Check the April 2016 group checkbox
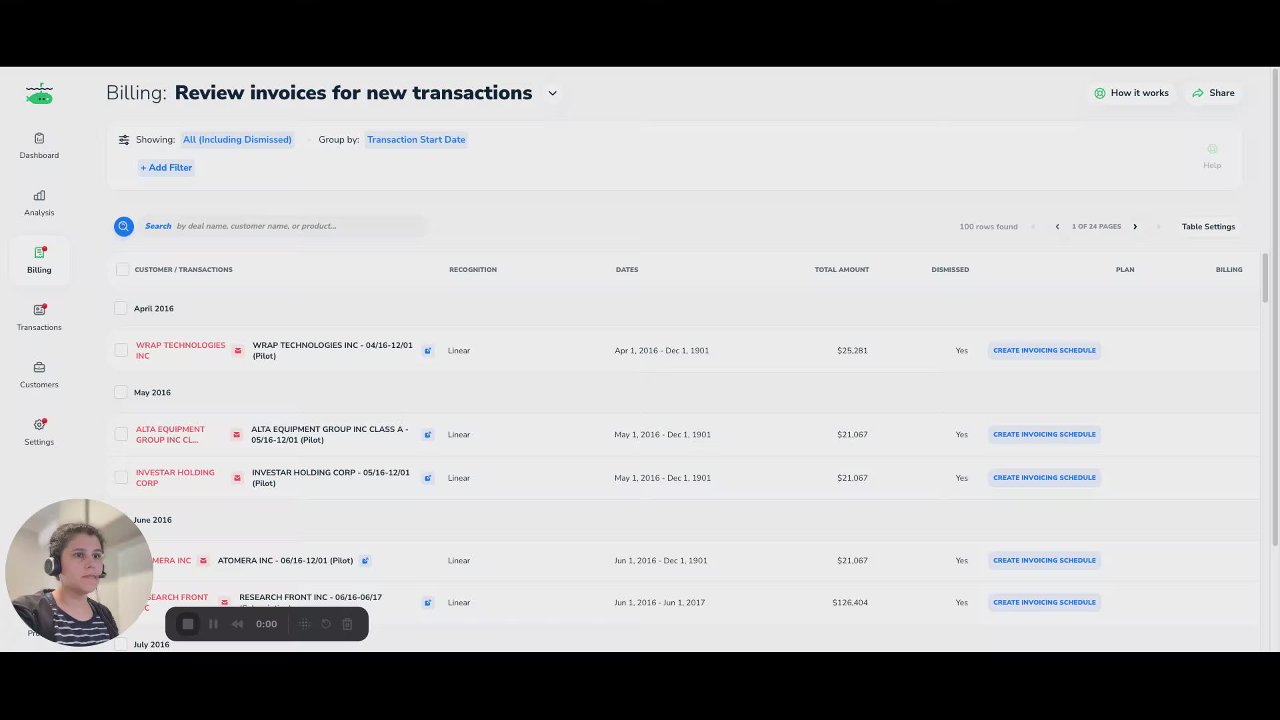Viewport: 1280px width, 720px height. tap(121, 308)
